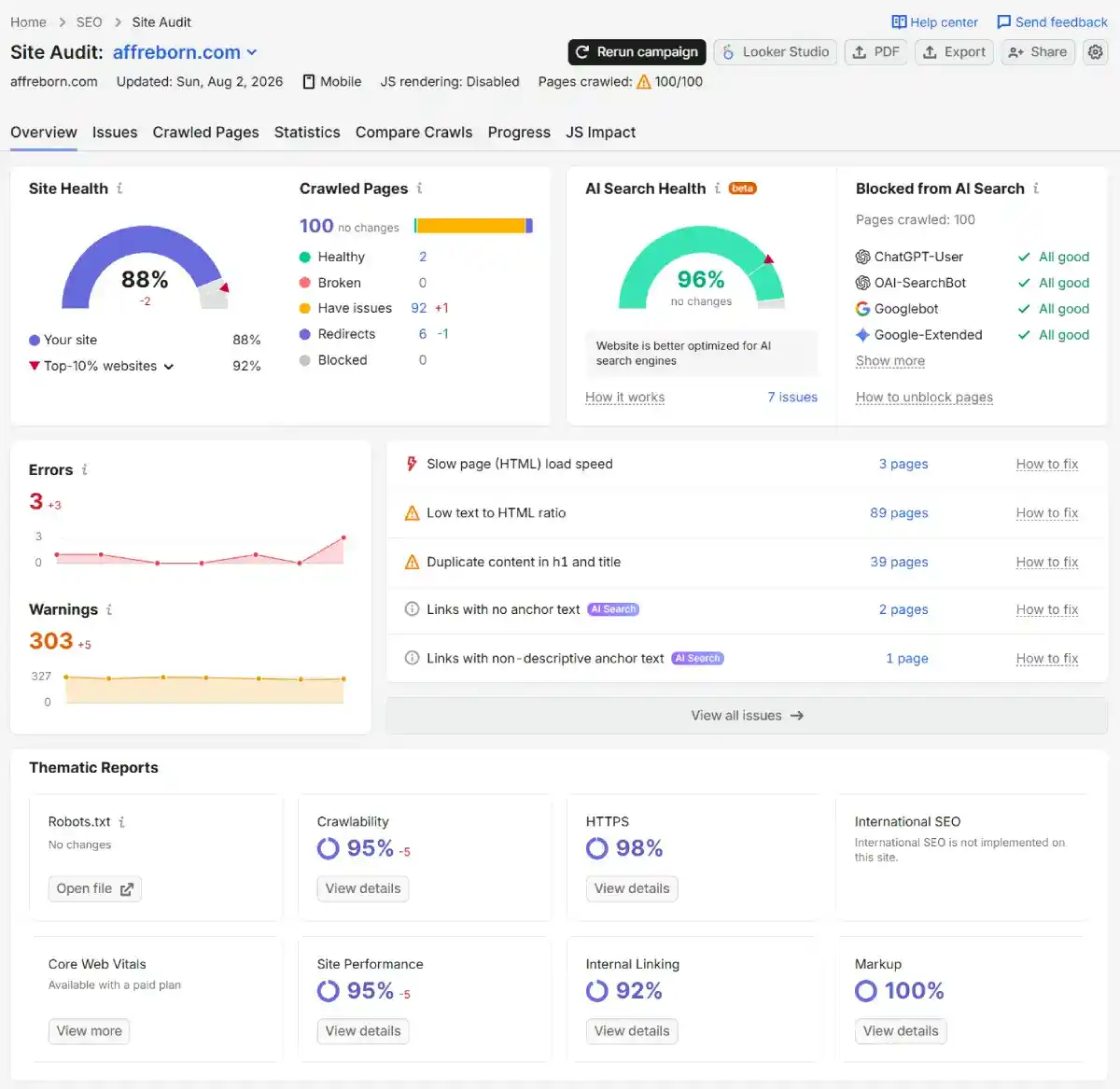1120x1089 pixels.
Task: Select the Compare Crawls tab
Action: [413, 133]
